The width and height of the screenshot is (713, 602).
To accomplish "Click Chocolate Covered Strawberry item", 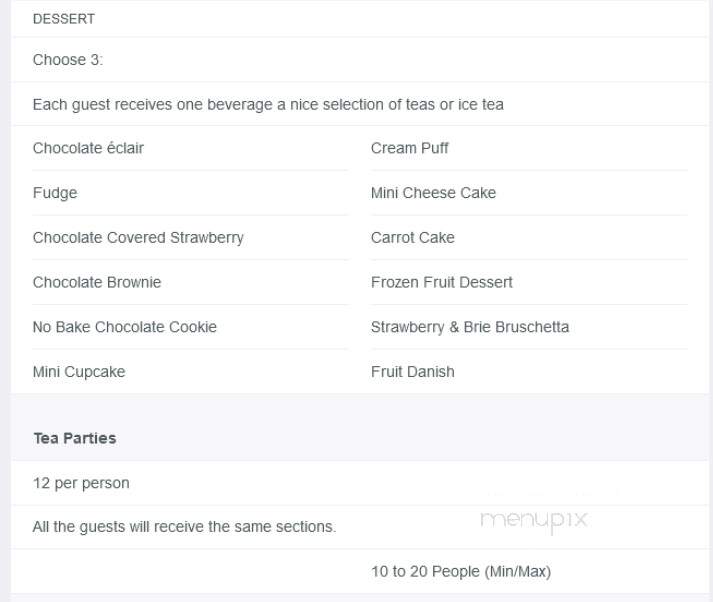I will (x=138, y=238).
